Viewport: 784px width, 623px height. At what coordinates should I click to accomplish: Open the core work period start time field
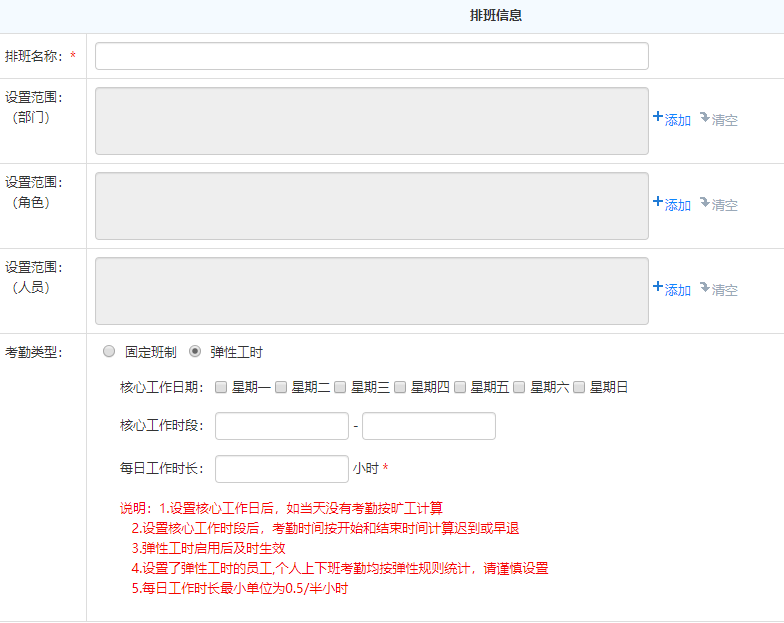(x=281, y=426)
